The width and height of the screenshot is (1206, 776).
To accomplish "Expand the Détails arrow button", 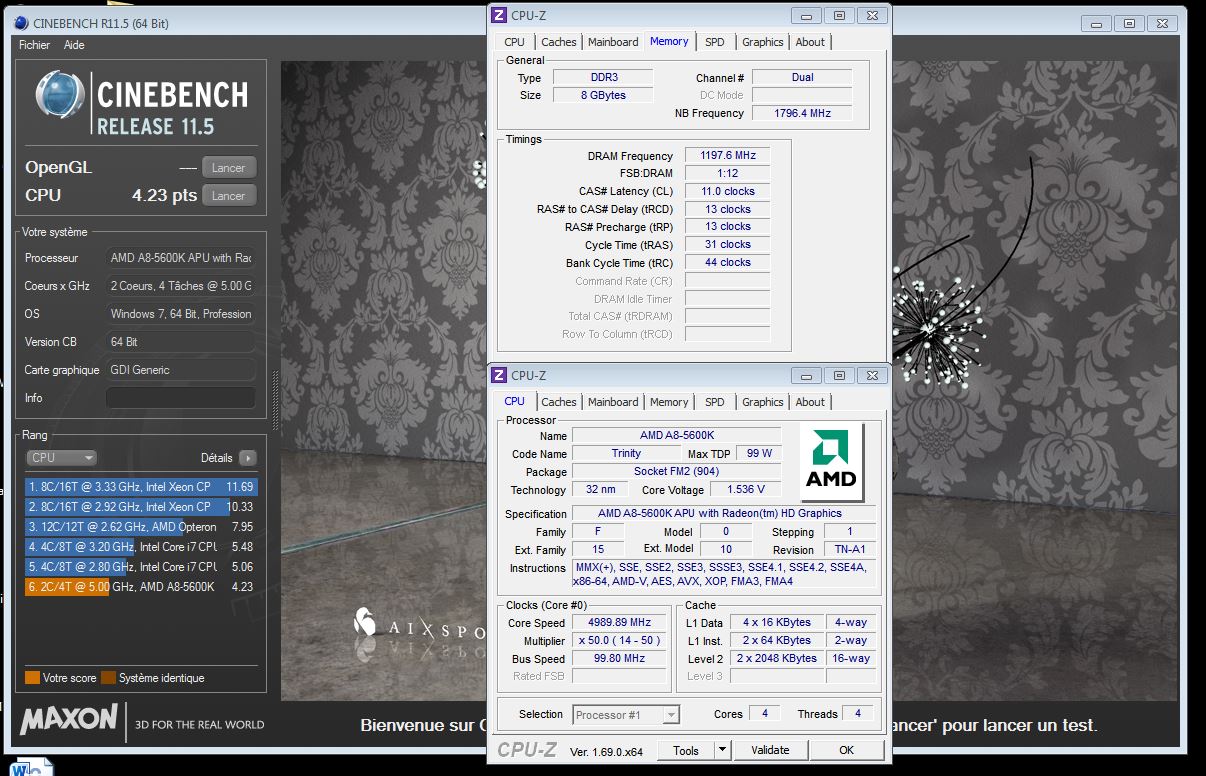I will 247,458.
